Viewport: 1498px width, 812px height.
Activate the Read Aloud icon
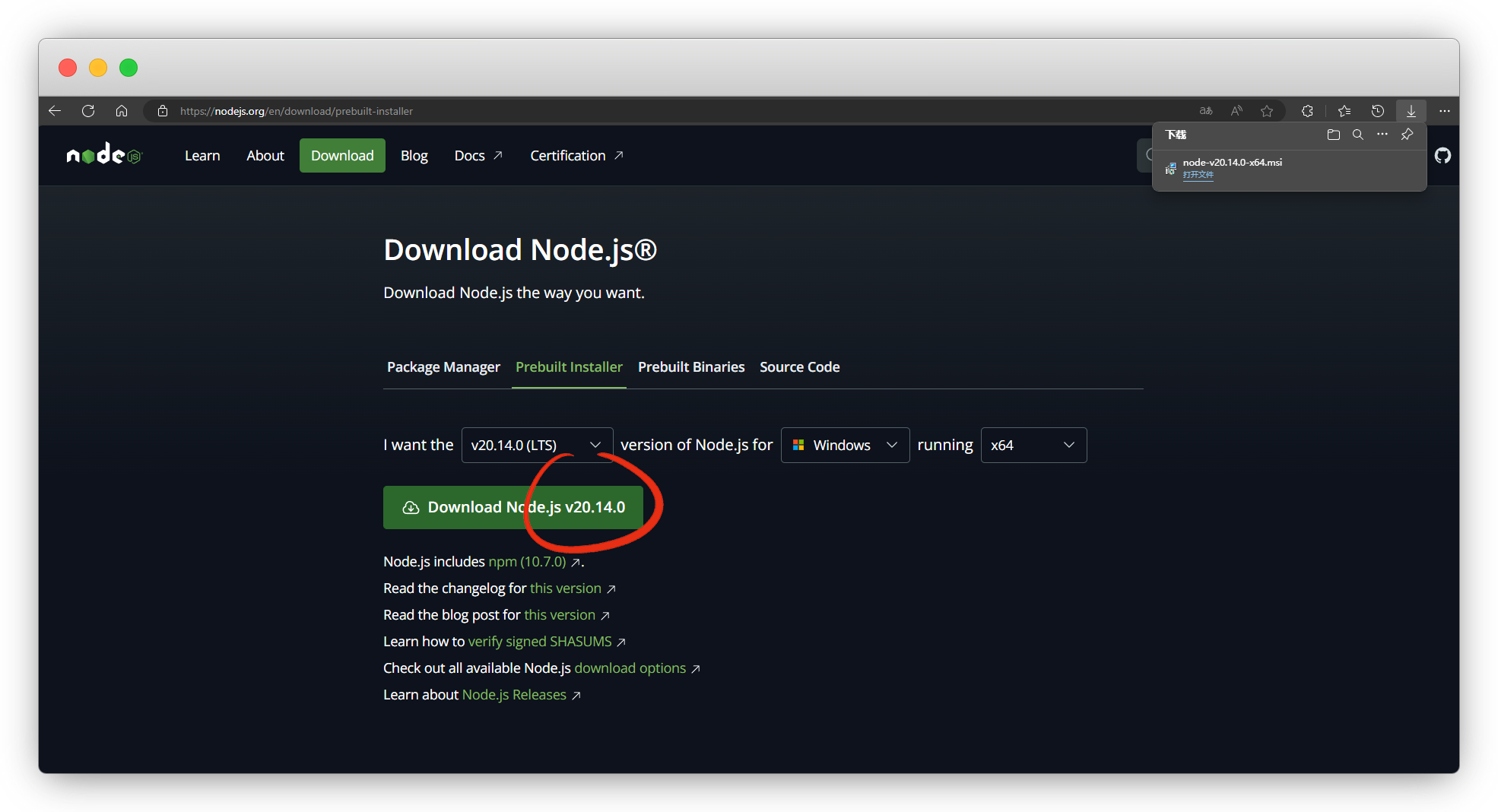point(1236,111)
